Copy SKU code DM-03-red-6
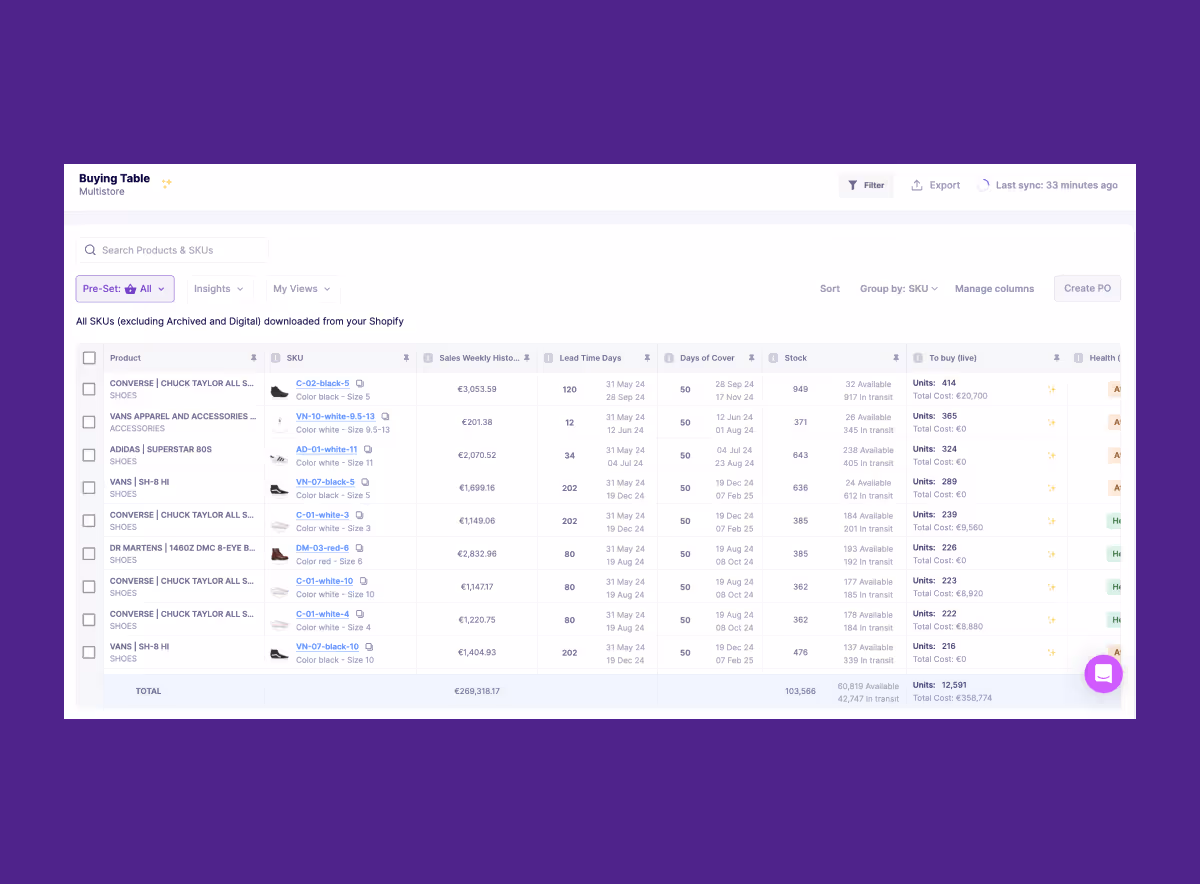The width and height of the screenshot is (1200, 884). (x=359, y=548)
